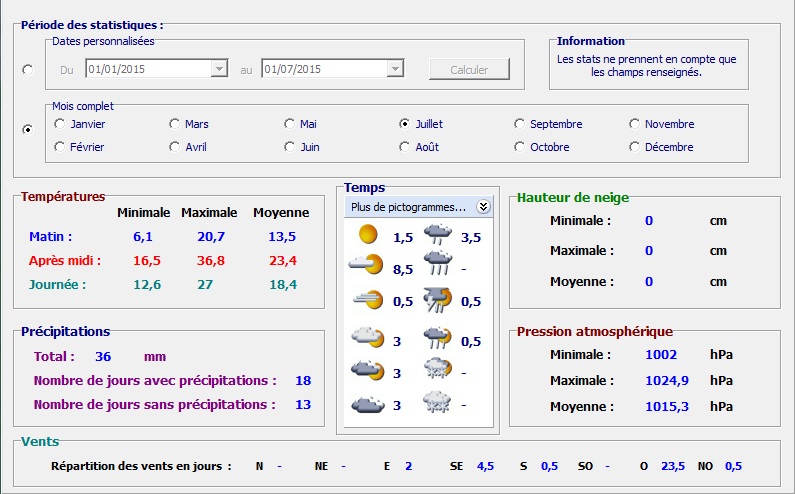The width and height of the screenshot is (795, 494).
Task: Choose the Juin month option
Action: [302, 147]
